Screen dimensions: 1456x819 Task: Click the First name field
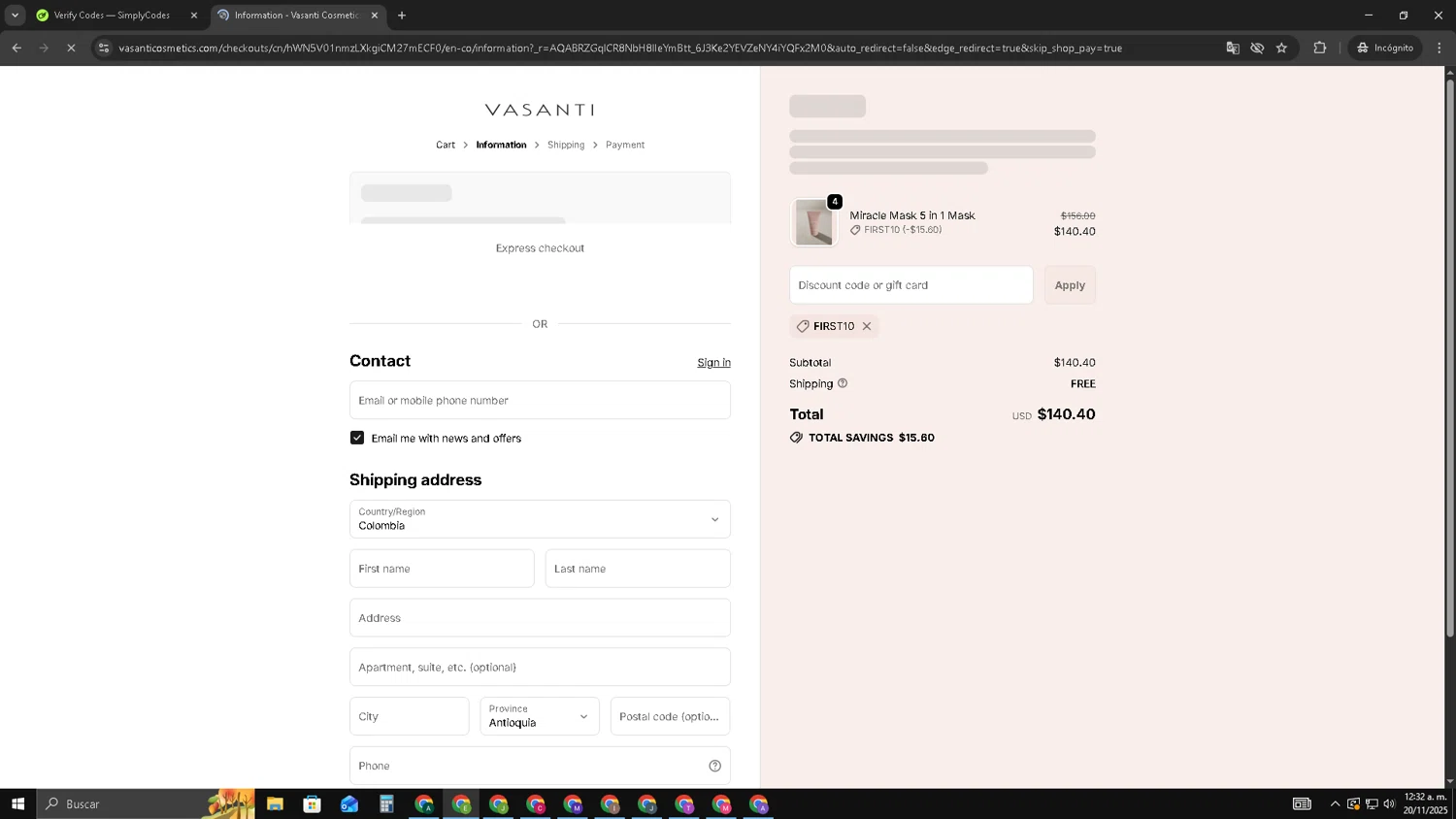(x=442, y=569)
